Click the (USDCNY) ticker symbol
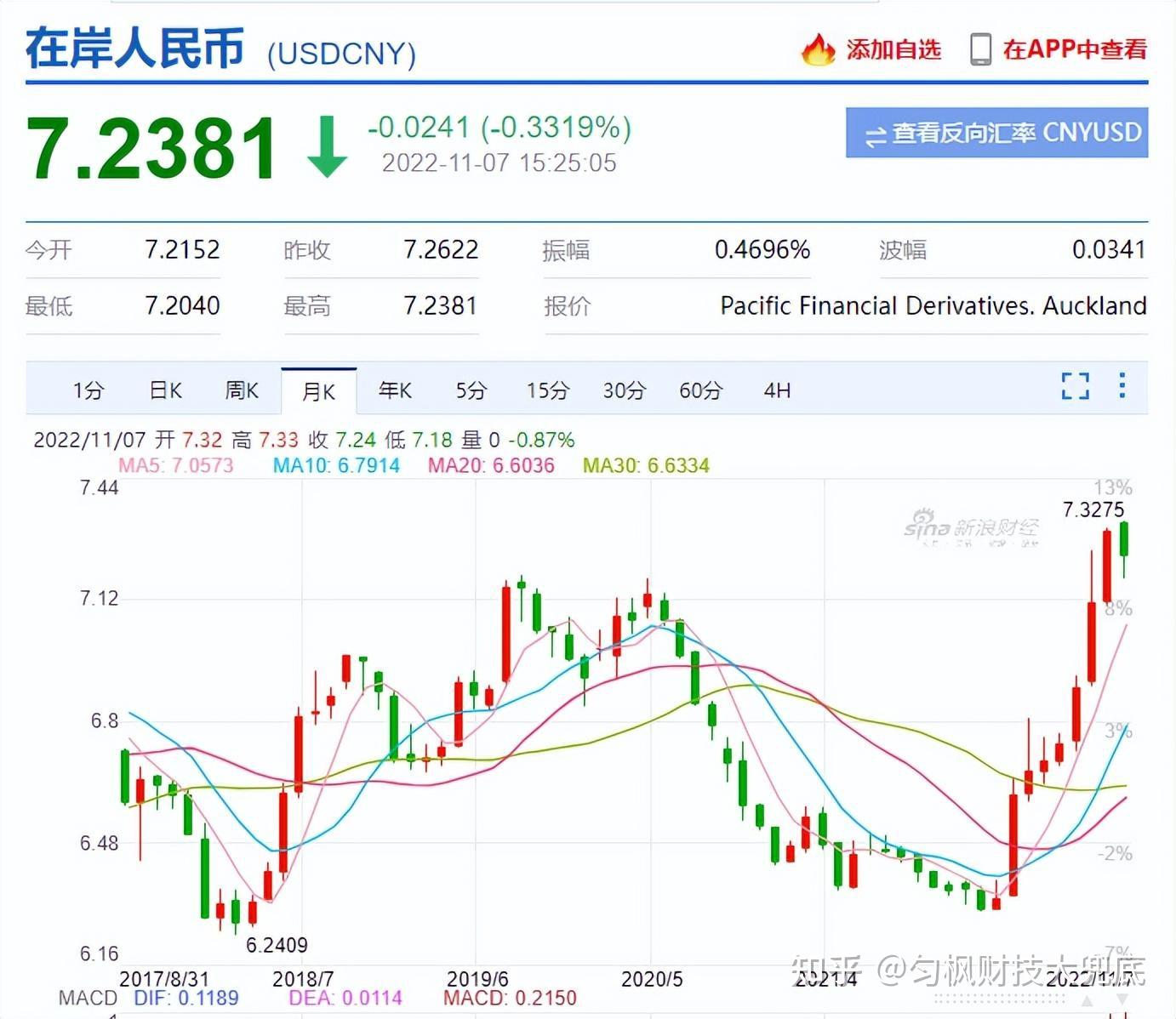Image resolution: width=1176 pixels, height=1019 pixels. click(341, 54)
